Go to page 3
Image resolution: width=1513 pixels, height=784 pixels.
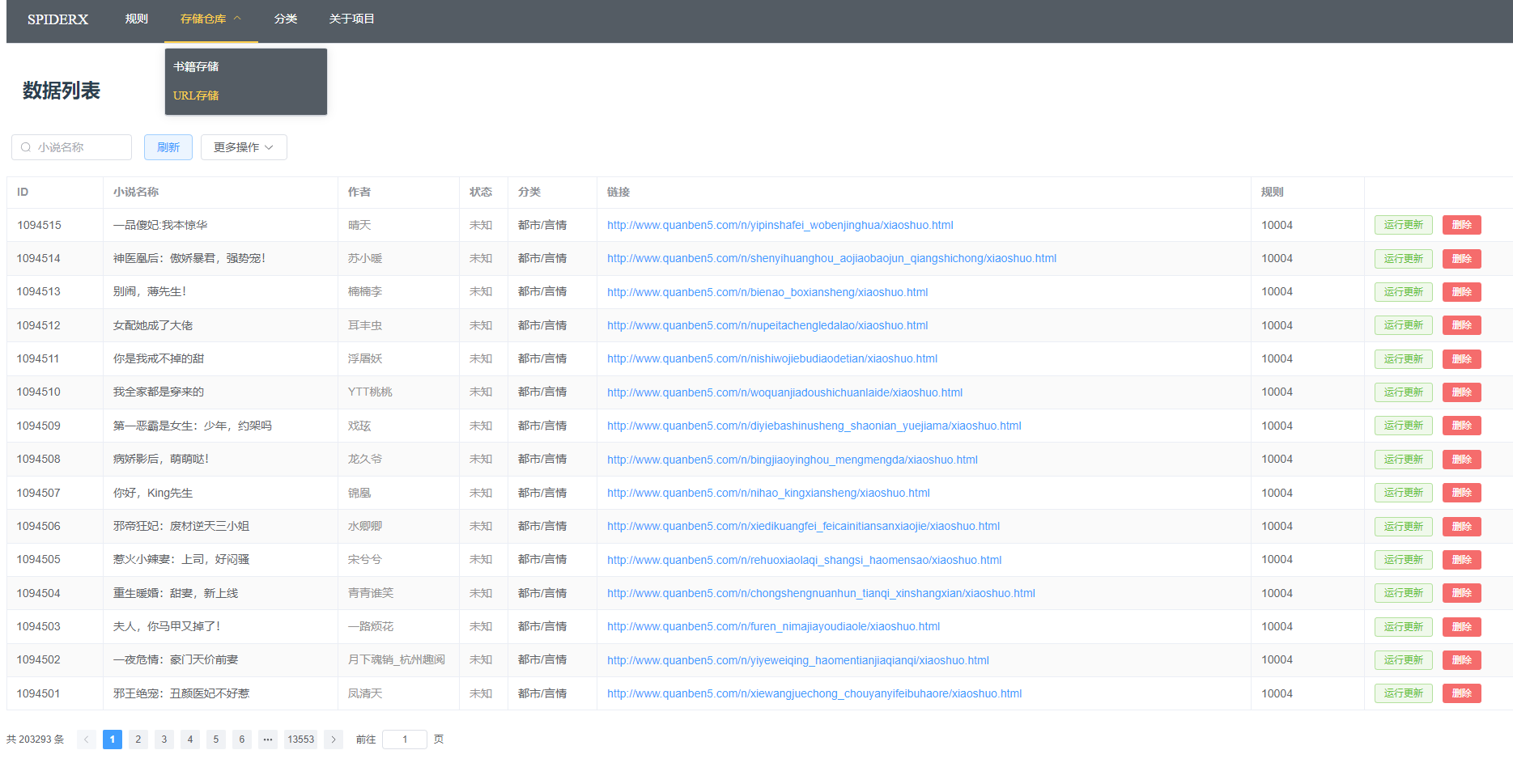pos(164,740)
